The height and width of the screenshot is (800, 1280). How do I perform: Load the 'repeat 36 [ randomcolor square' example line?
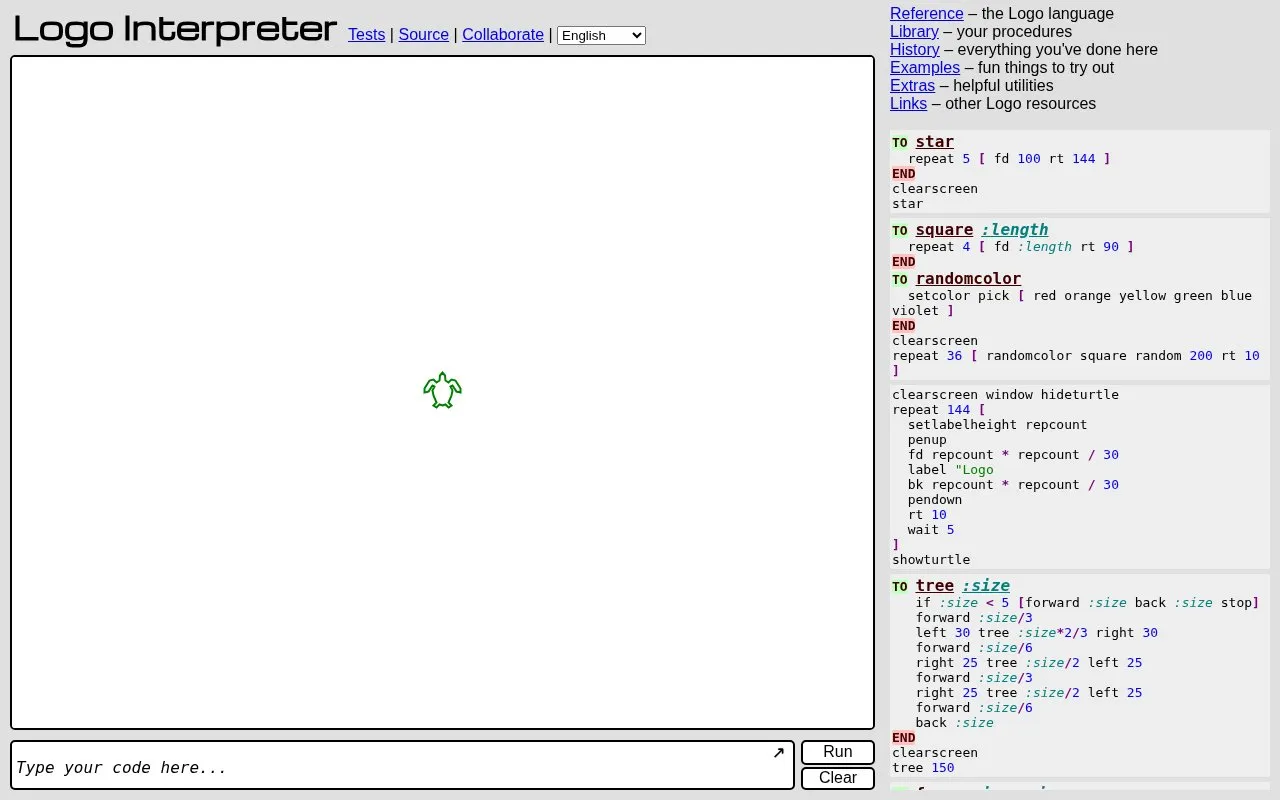(1076, 363)
